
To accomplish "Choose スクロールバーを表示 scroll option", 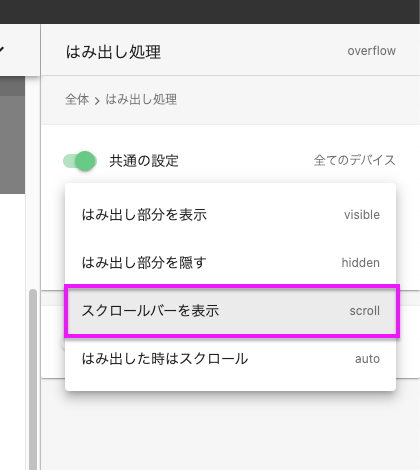I will click(230, 311).
